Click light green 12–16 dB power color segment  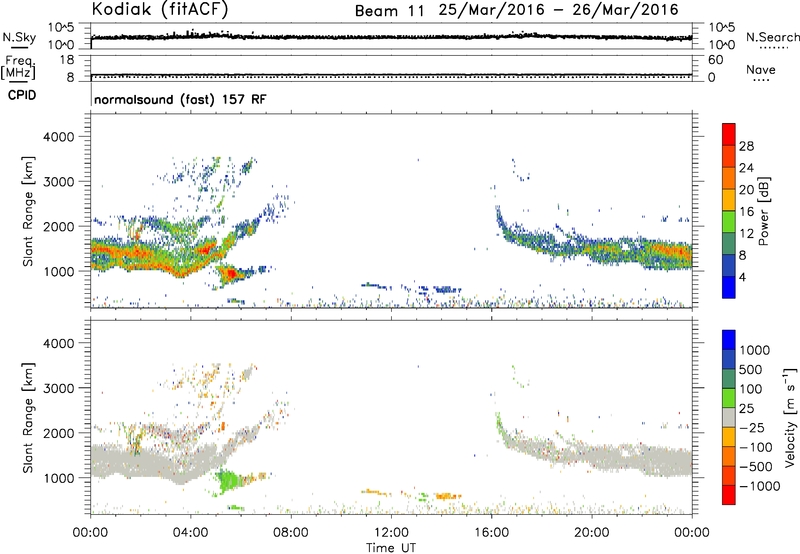coord(729,222)
